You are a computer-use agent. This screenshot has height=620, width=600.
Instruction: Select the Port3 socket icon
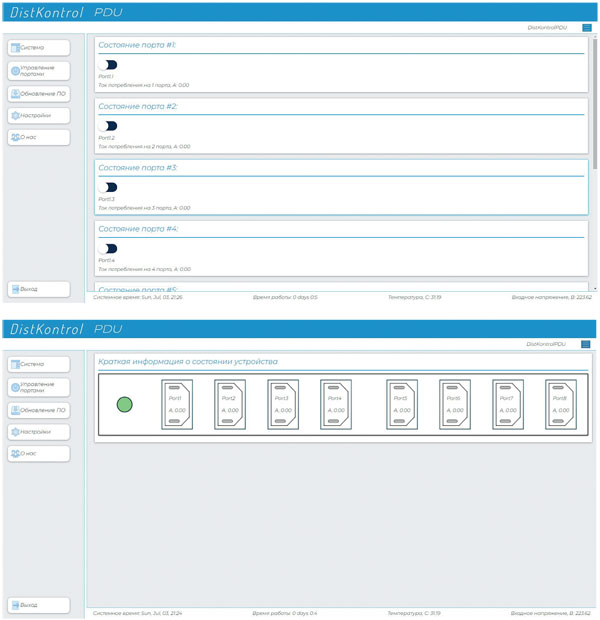283,405
